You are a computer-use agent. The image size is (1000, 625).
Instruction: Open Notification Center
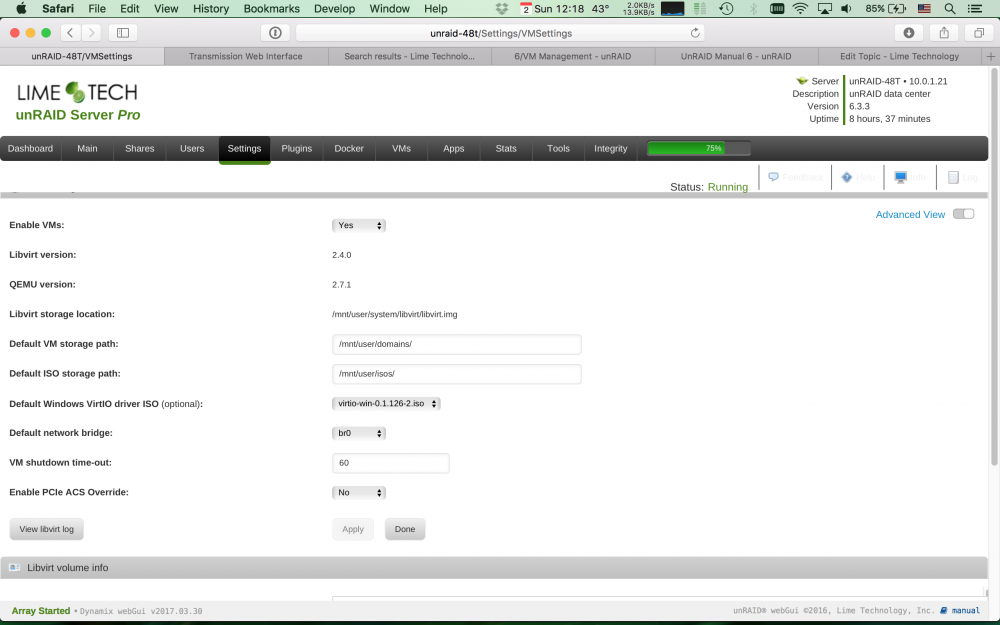975,8
